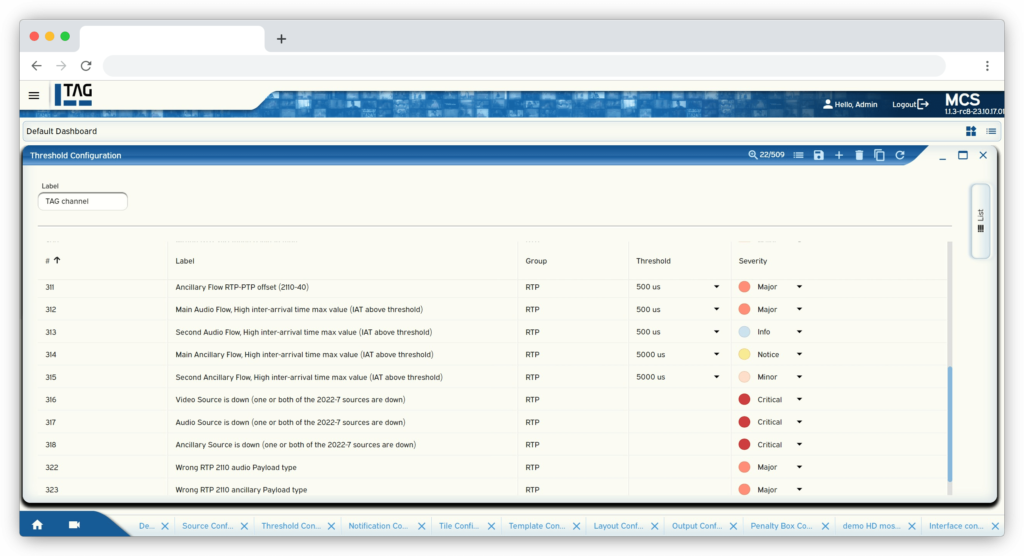Switch to Penalty Box Co... tab
Image resolution: width=1024 pixels, height=556 pixels.
(x=781, y=526)
